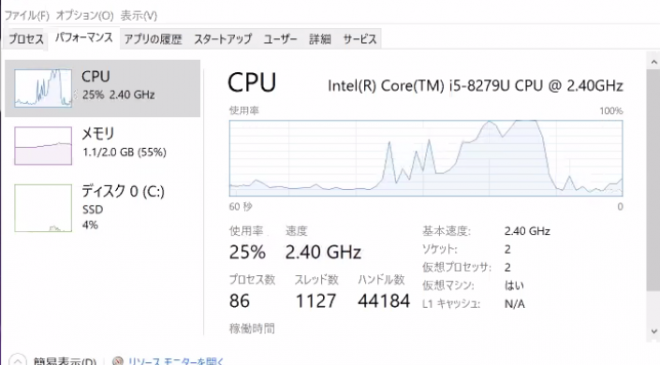
Task: Switch to the サービス tab
Action: pyautogui.click(x=359, y=39)
